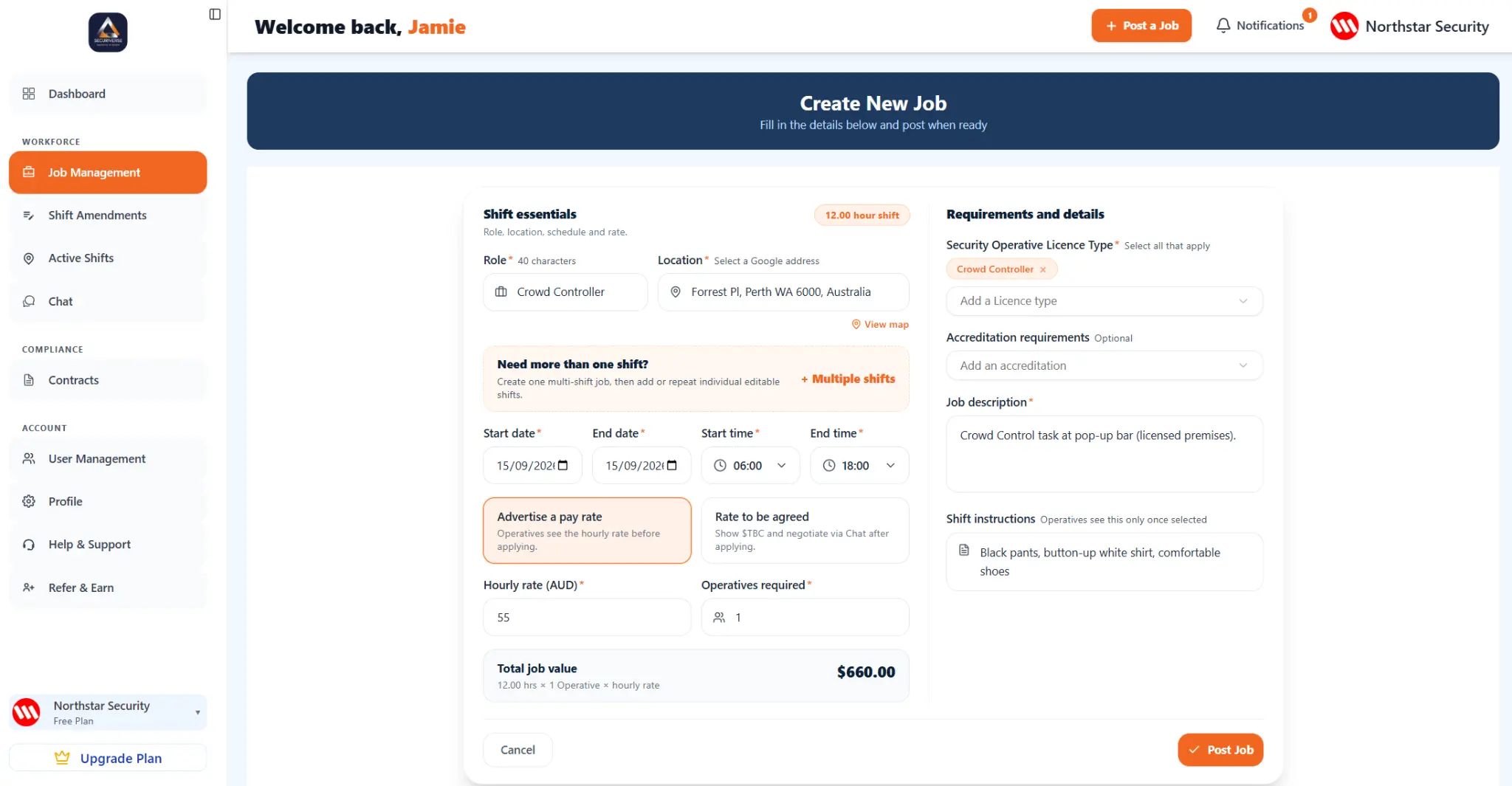The height and width of the screenshot is (786, 1512).
Task: Open the notifications bell icon
Action: click(1223, 26)
